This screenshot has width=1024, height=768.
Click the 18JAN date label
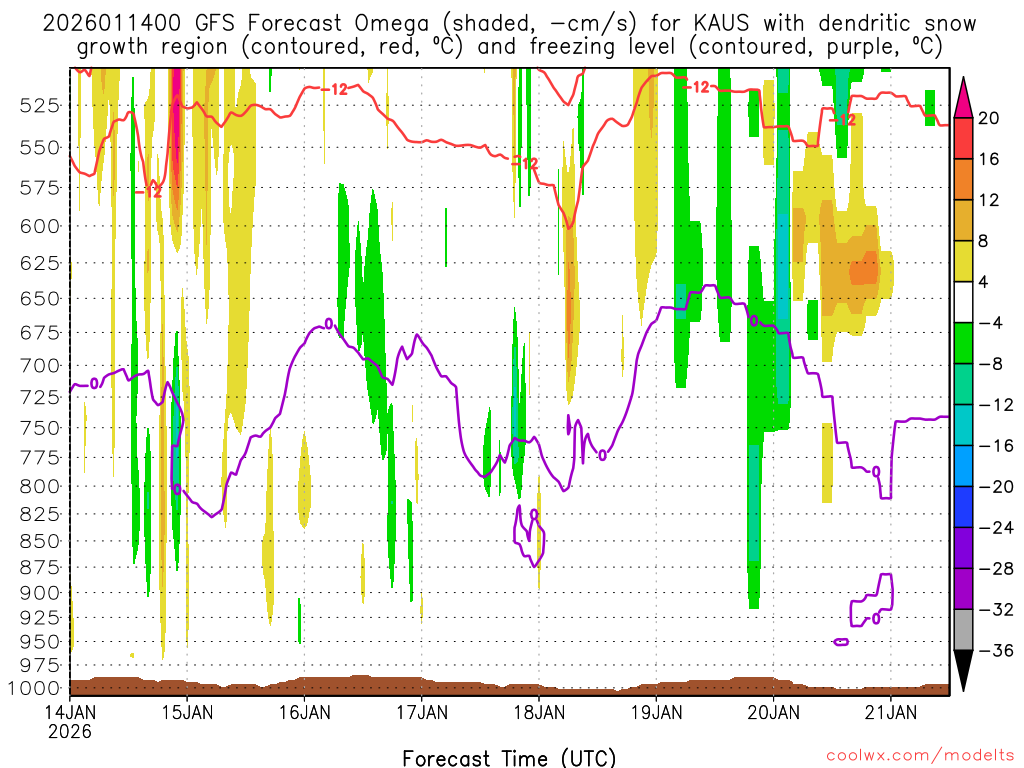(x=539, y=712)
